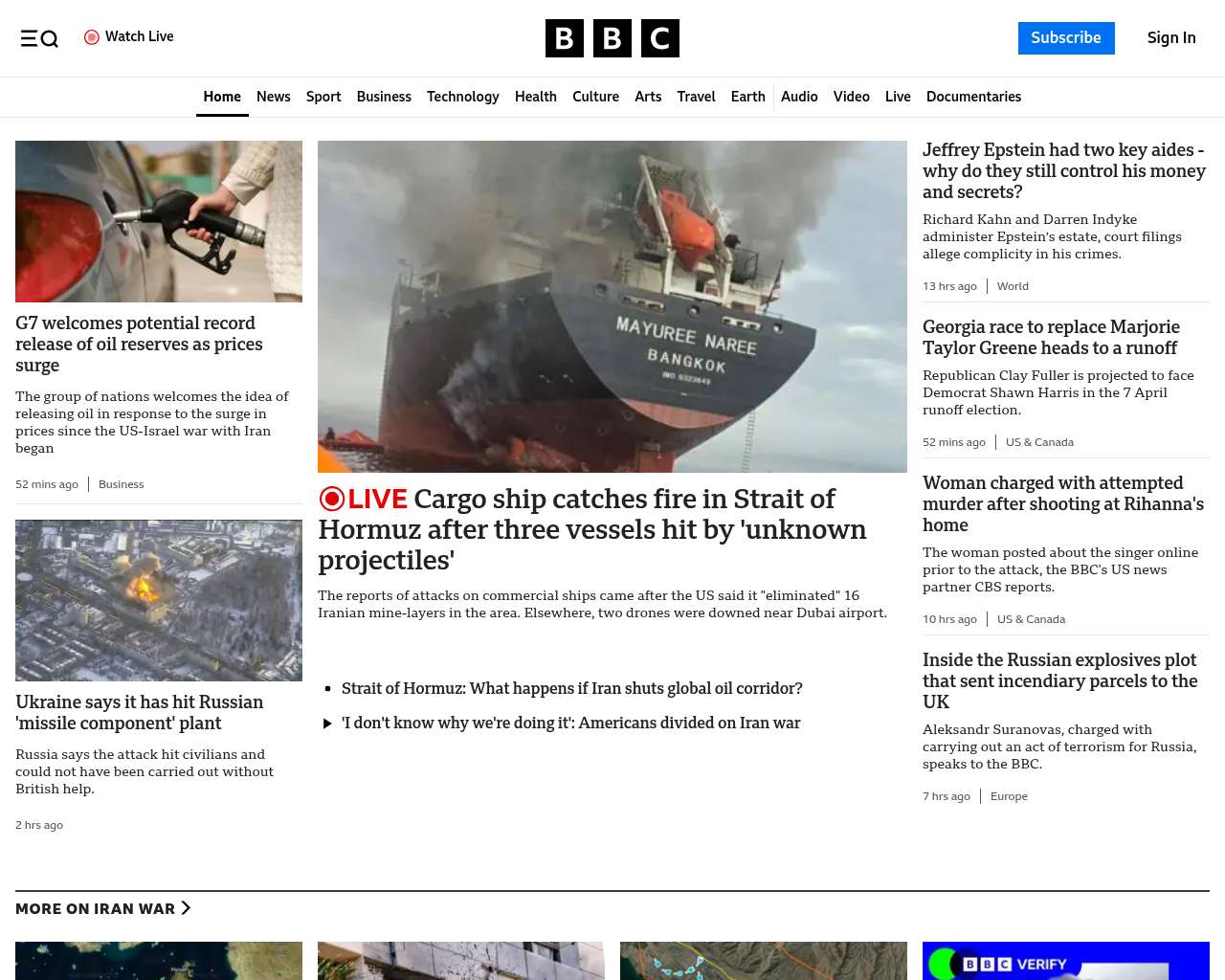This screenshot has height=980, width=1225.
Task: Click the World tag under Epstein story
Action: tap(1013, 286)
